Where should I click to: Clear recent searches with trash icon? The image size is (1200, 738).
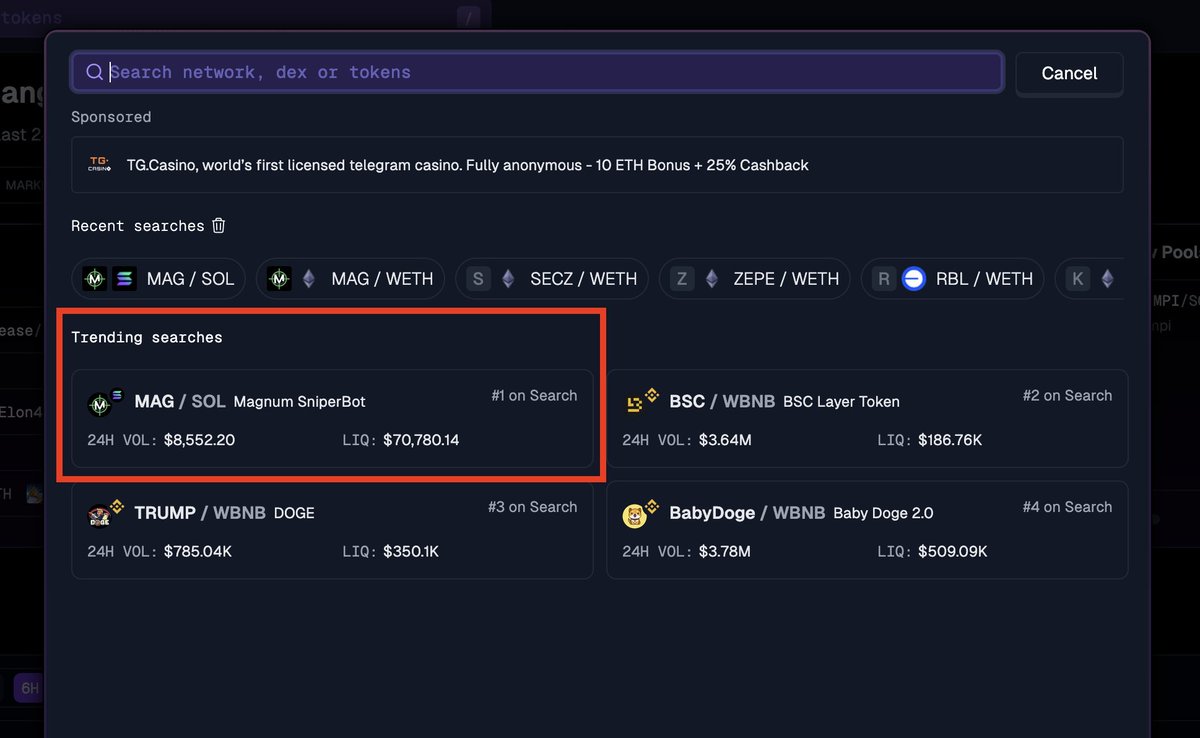pos(219,226)
